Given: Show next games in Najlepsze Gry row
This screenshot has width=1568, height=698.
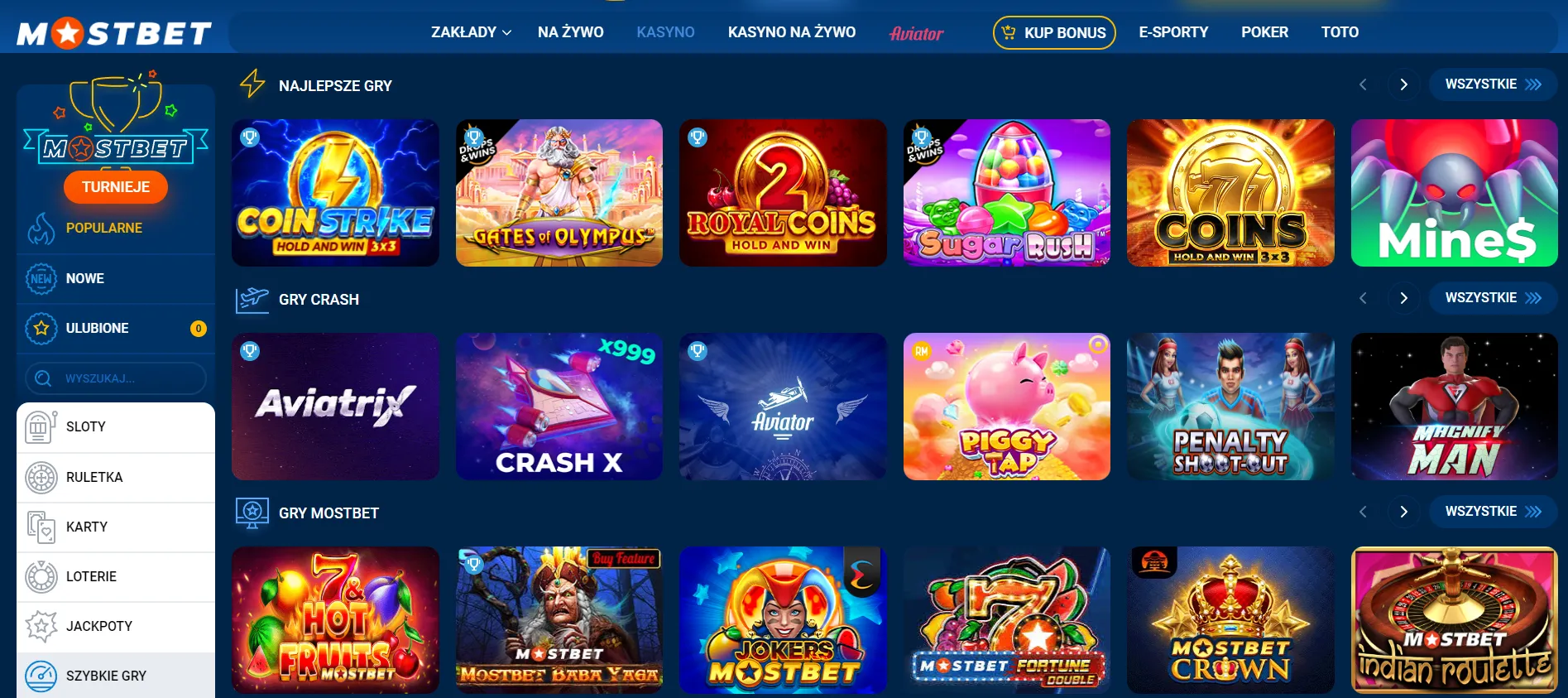Looking at the screenshot, I should click(x=1403, y=84).
